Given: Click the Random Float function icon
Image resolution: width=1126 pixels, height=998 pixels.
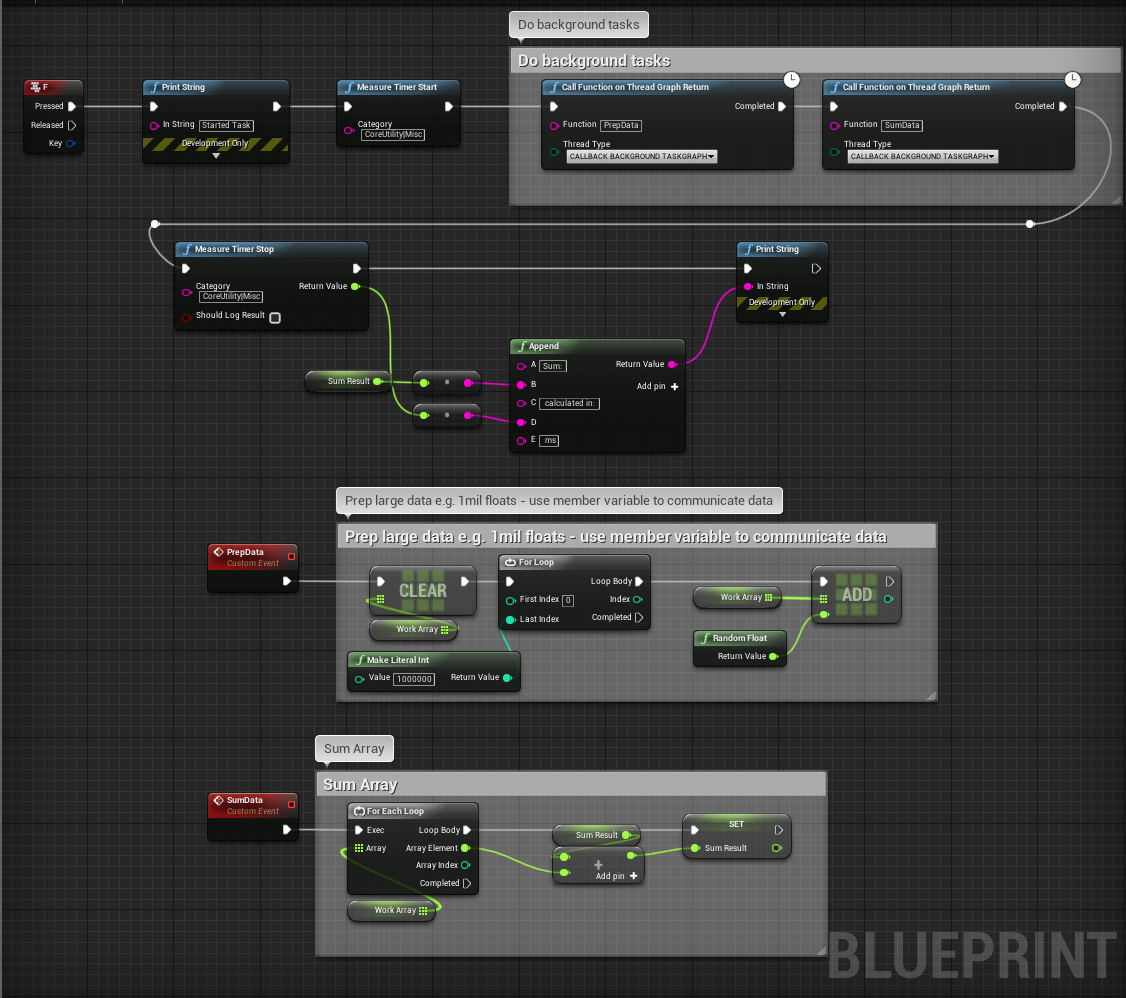Looking at the screenshot, I should (x=706, y=637).
